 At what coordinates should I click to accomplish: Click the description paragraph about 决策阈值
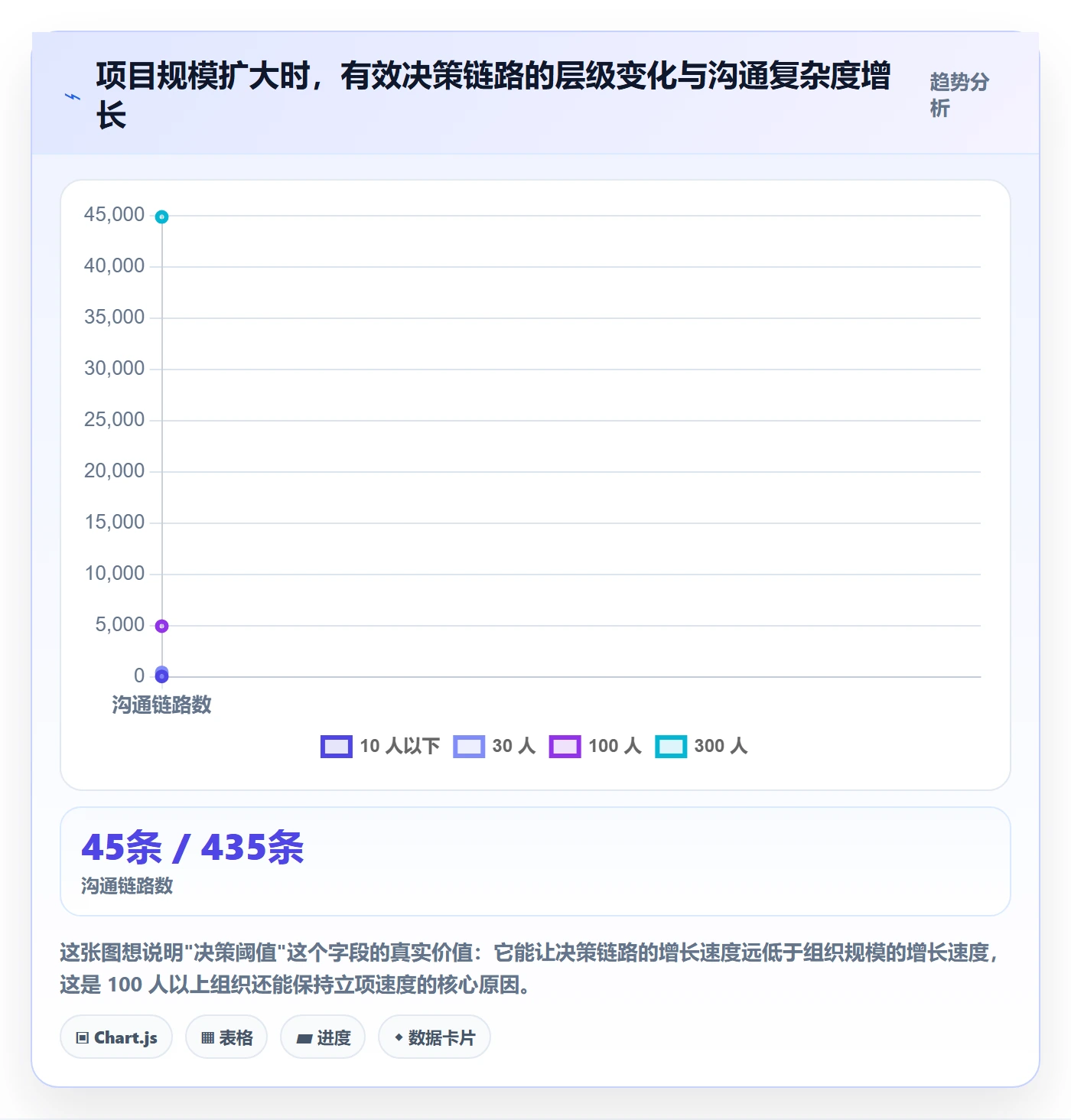point(529,969)
